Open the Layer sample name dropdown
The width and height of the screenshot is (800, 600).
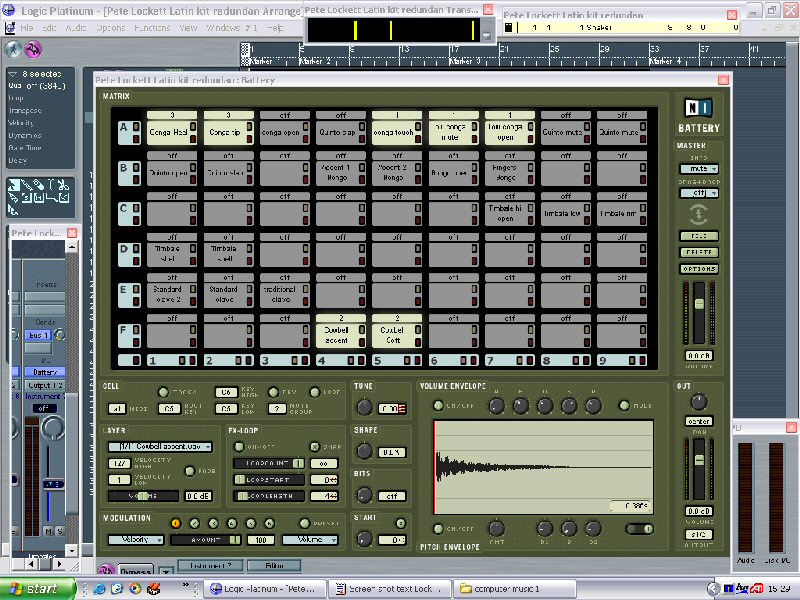click(160, 446)
